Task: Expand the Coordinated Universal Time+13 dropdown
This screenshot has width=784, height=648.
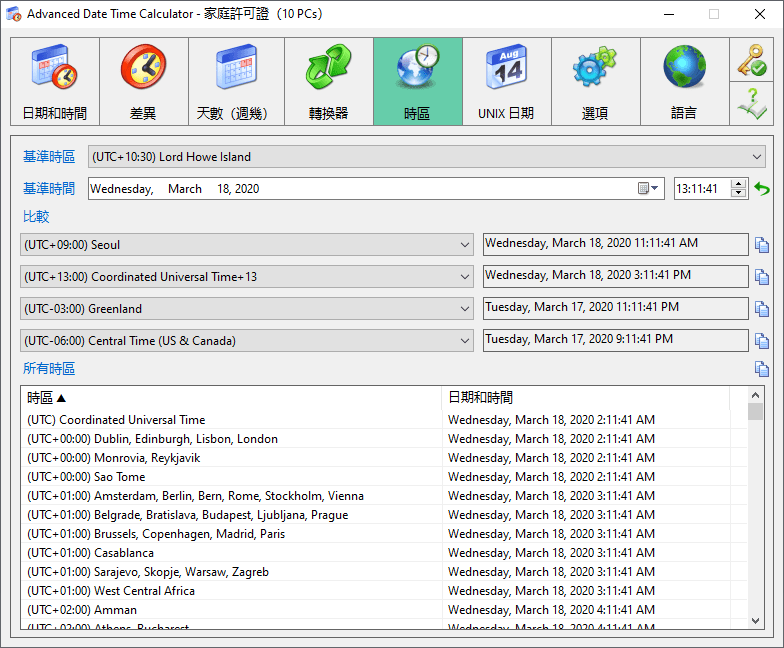Action: point(464,277)
